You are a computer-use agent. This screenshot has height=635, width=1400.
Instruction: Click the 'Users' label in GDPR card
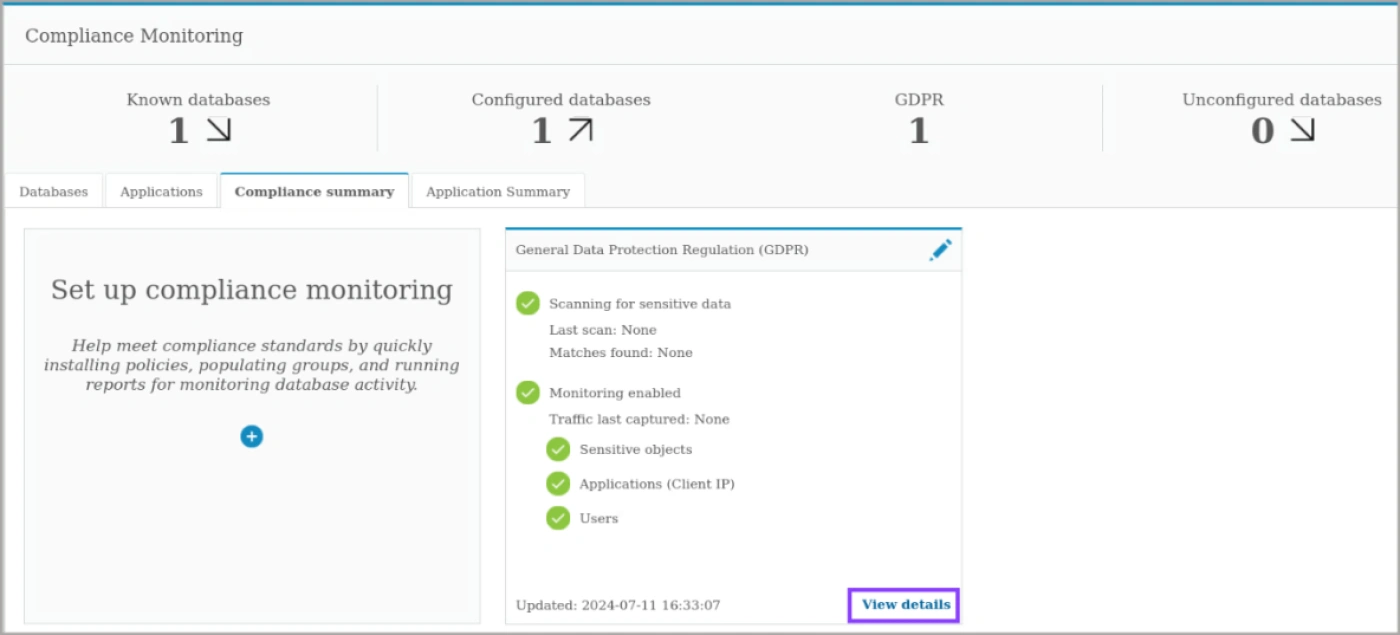[x=599, y=519]
